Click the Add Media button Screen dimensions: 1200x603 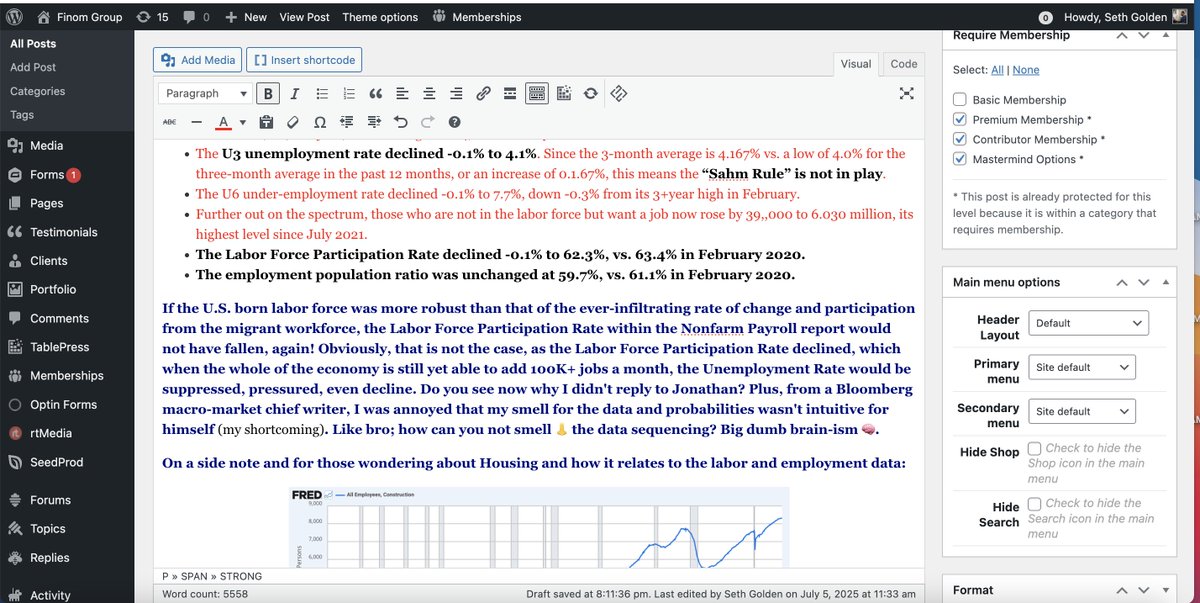coord(198,60)
